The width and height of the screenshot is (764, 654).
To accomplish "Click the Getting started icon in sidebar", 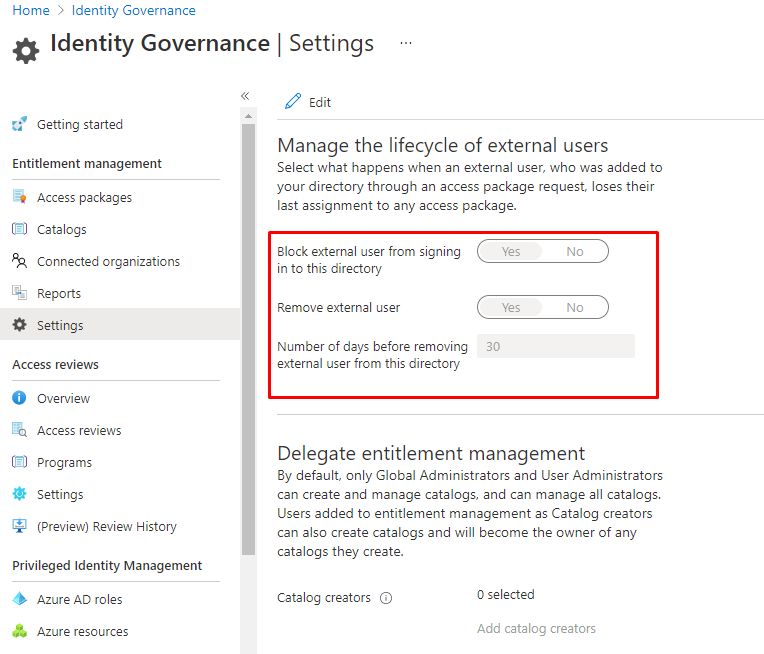I will pos(19,125).
